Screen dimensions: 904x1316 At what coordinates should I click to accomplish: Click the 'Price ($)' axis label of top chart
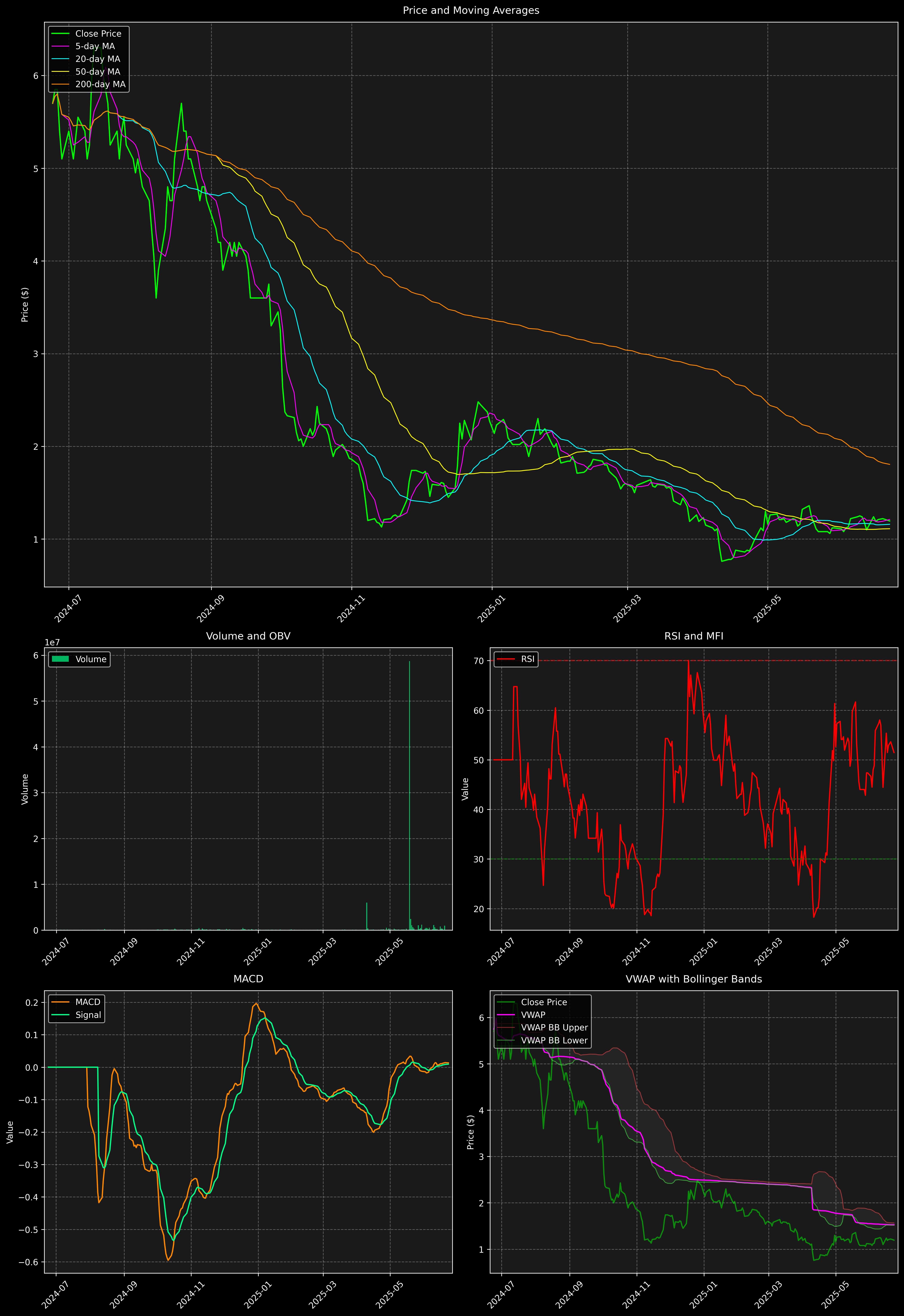click(25, 305)
